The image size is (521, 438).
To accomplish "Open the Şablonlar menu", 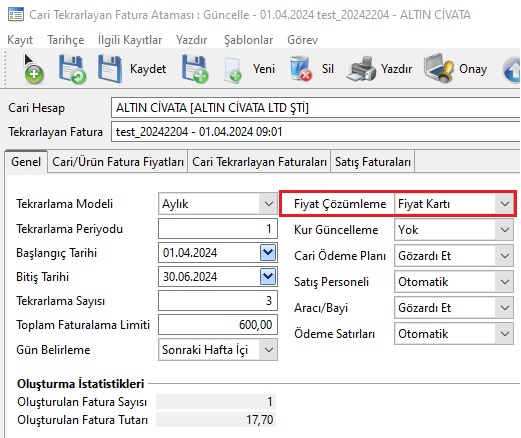I will [248, 40].
